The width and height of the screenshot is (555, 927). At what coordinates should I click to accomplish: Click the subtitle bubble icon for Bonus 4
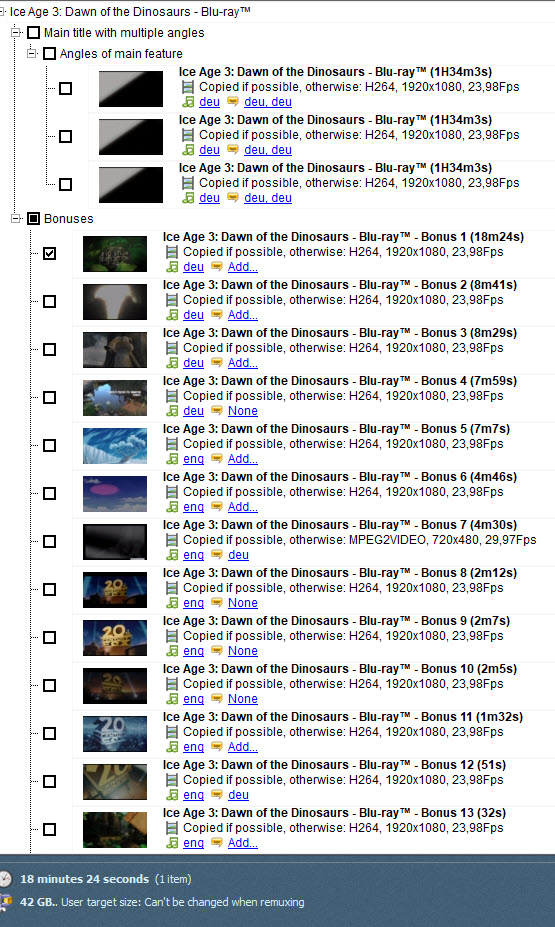tap(217, 411)
